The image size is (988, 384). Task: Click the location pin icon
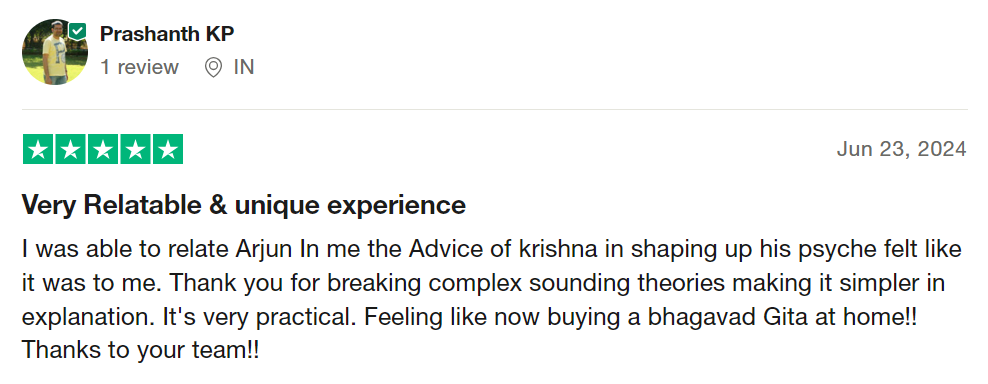tap(214, 67)
